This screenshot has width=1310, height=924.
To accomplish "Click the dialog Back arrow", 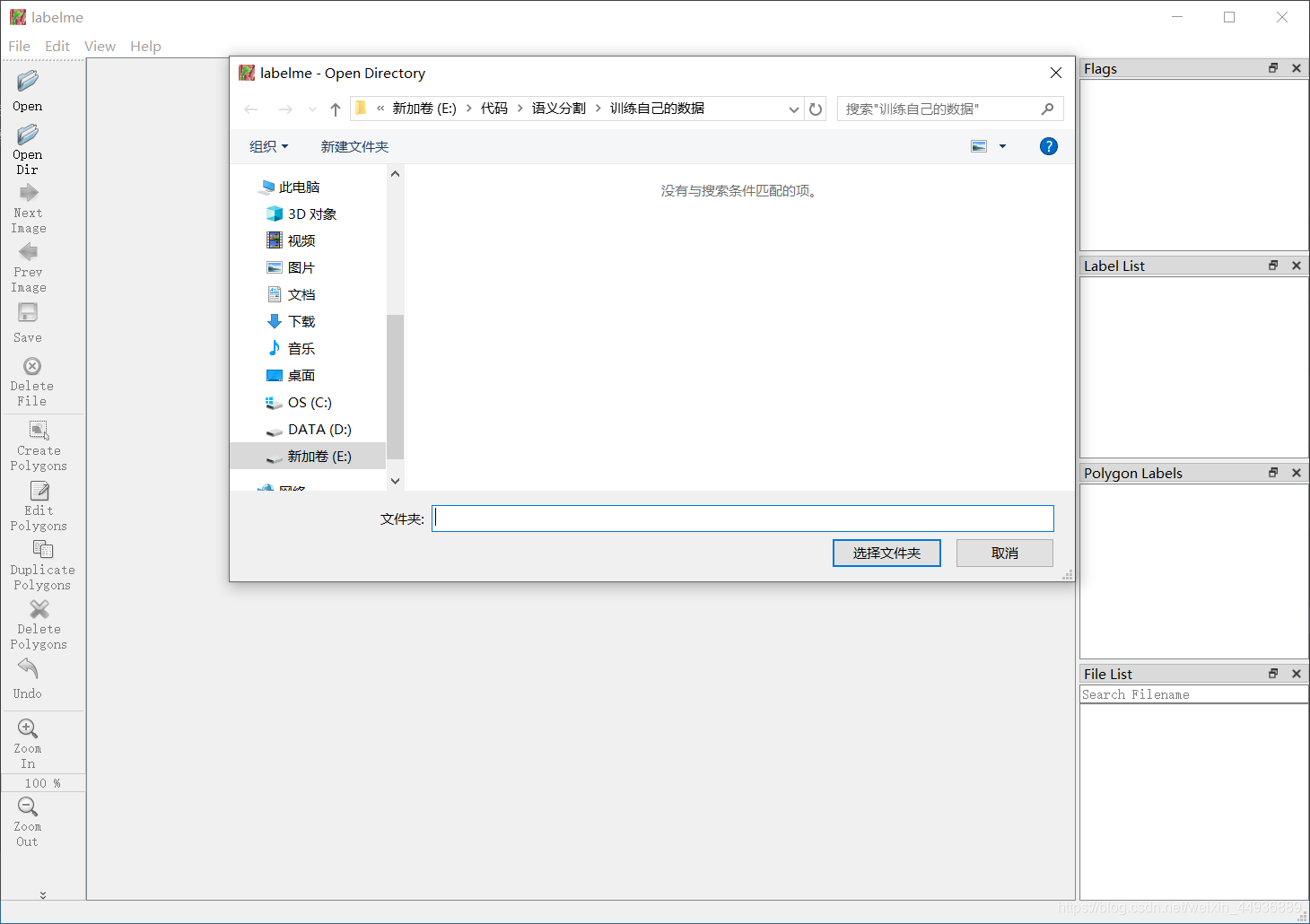I will [x=251, y=109].
